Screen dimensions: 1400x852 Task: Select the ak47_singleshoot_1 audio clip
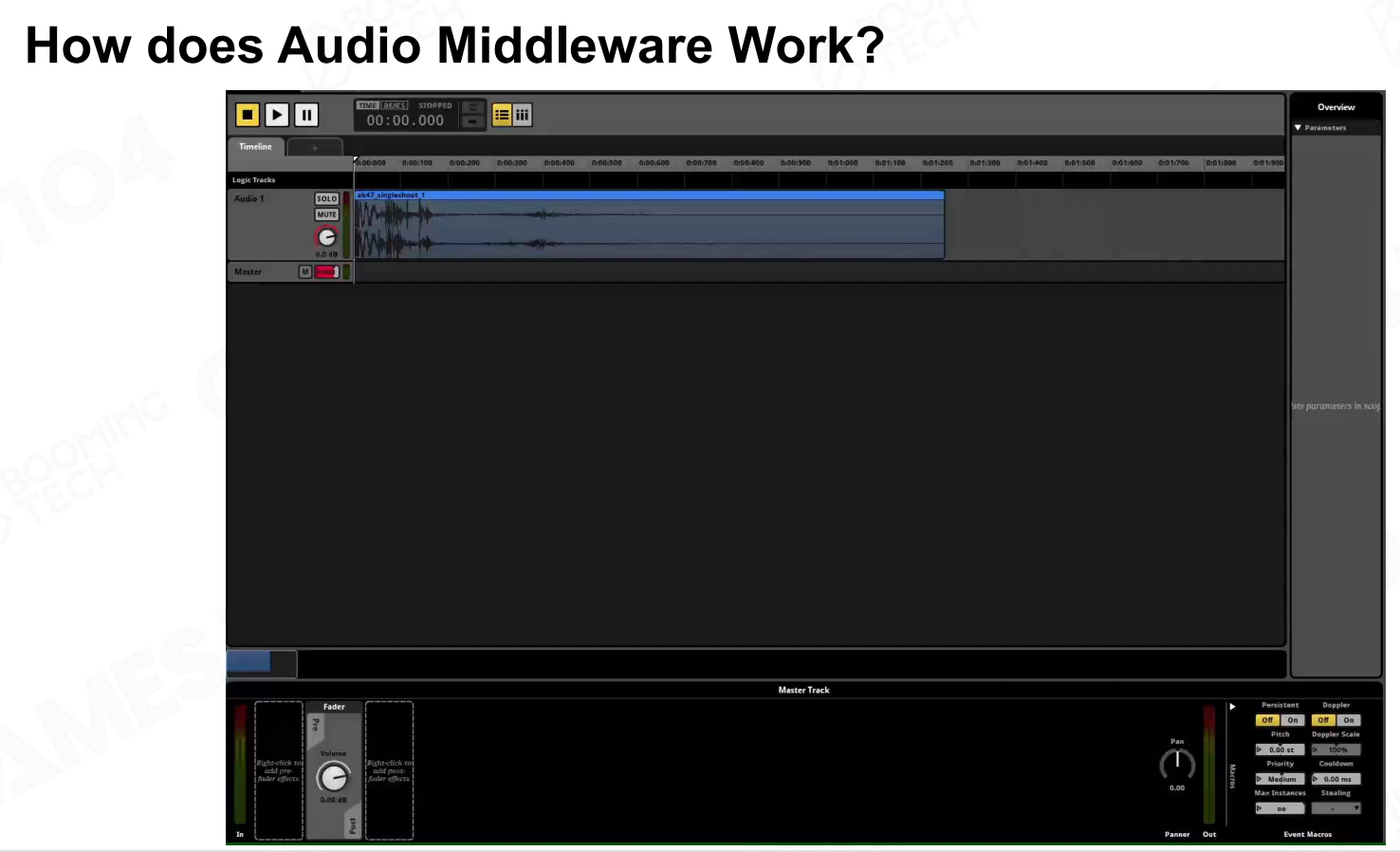click(650, 225)
